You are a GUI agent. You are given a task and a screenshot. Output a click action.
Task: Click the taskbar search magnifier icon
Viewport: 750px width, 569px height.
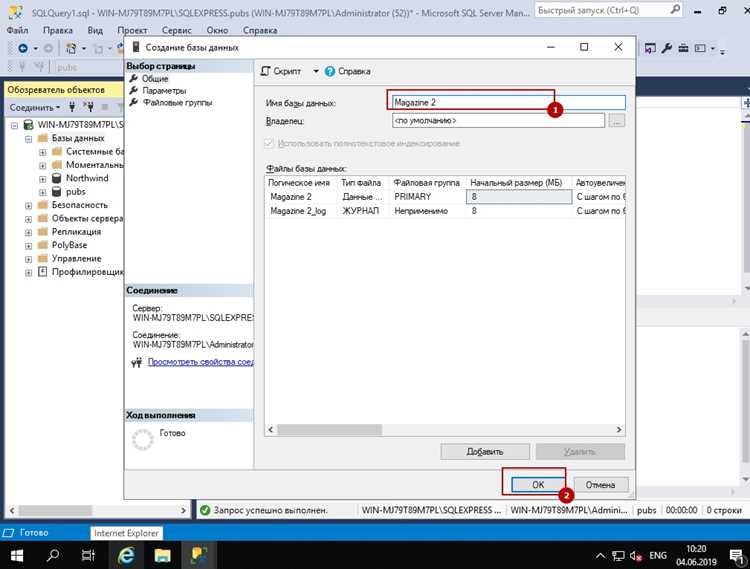pyautogui.click(x=53, y=555)
